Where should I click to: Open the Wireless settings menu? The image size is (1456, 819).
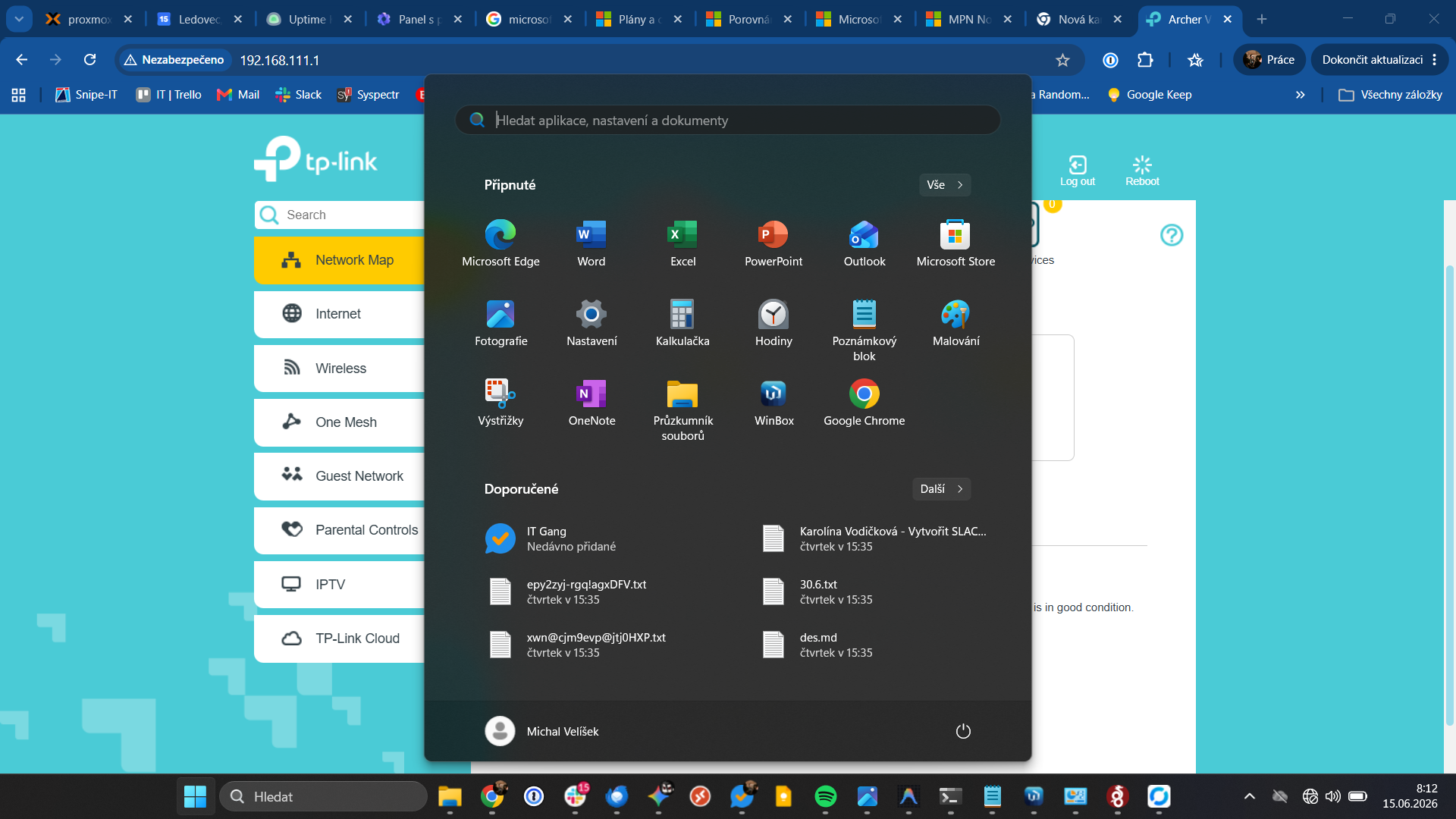(x=339, y=369)
